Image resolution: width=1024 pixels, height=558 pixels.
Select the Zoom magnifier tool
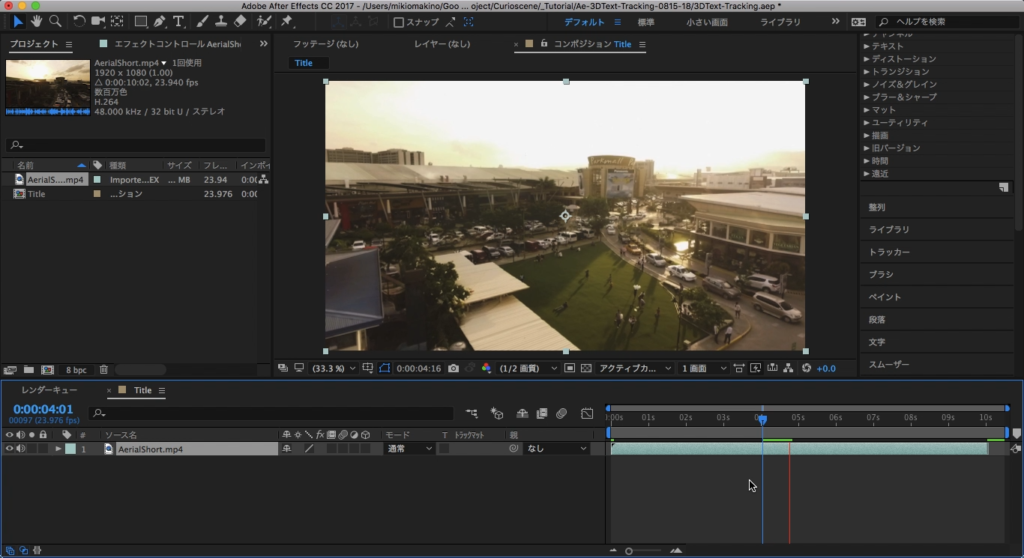[55, 21]
